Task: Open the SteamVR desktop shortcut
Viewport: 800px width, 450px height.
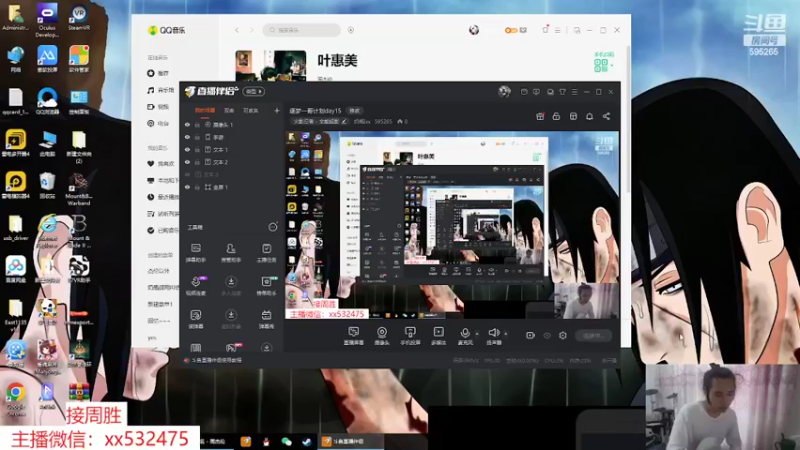Action: pos(79,18)
